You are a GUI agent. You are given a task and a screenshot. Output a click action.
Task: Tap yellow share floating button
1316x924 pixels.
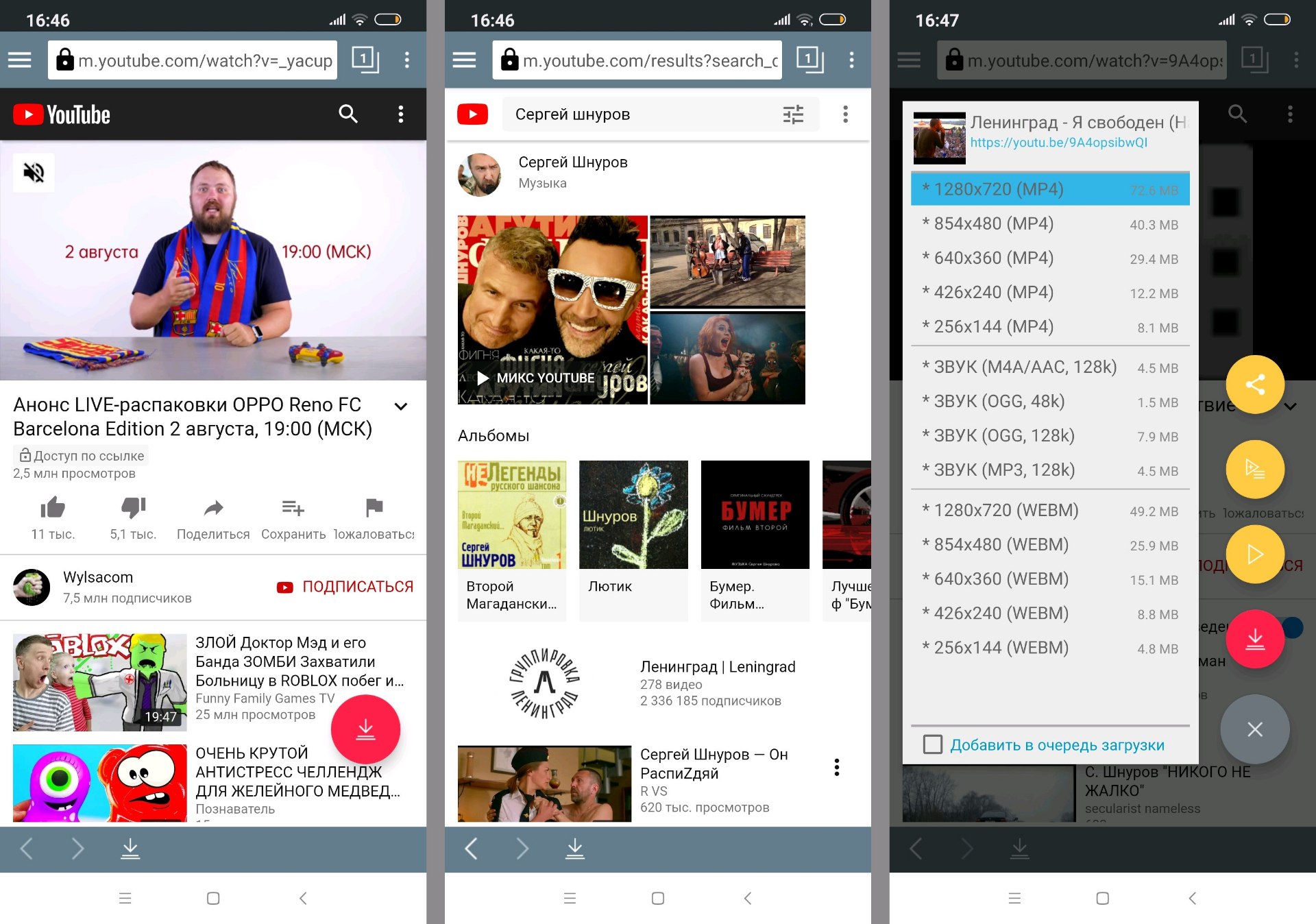(1255, 385)
